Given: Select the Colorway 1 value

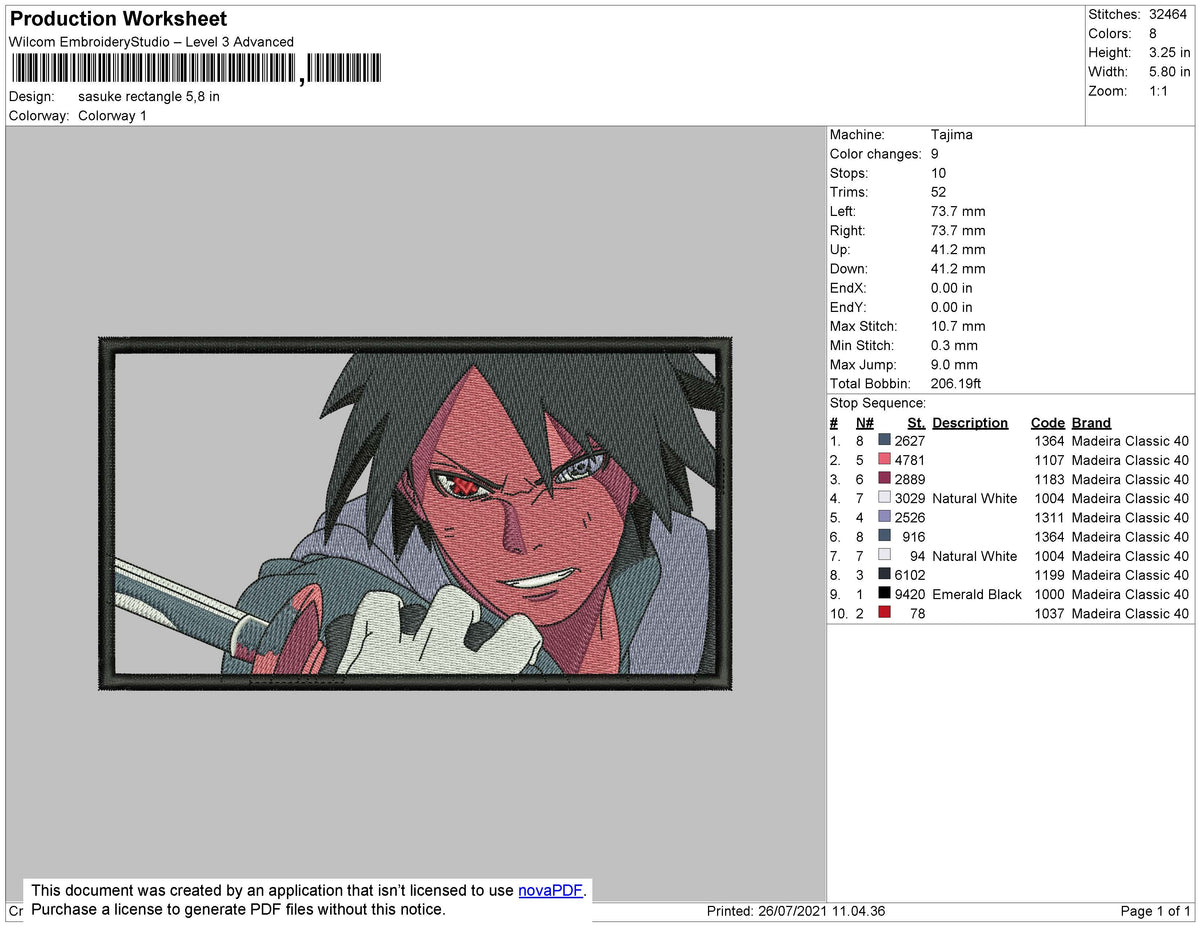Looking at the screenshot, I should [x=112, y=115].
